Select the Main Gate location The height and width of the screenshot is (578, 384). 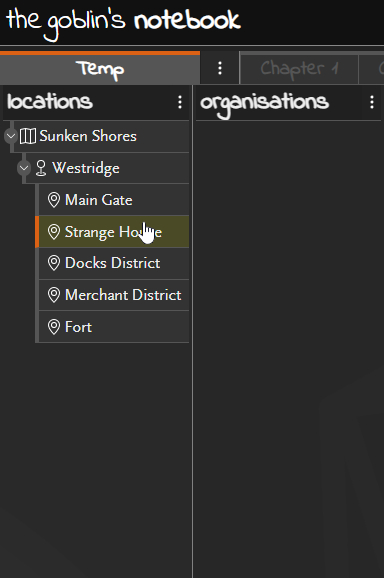114,200
